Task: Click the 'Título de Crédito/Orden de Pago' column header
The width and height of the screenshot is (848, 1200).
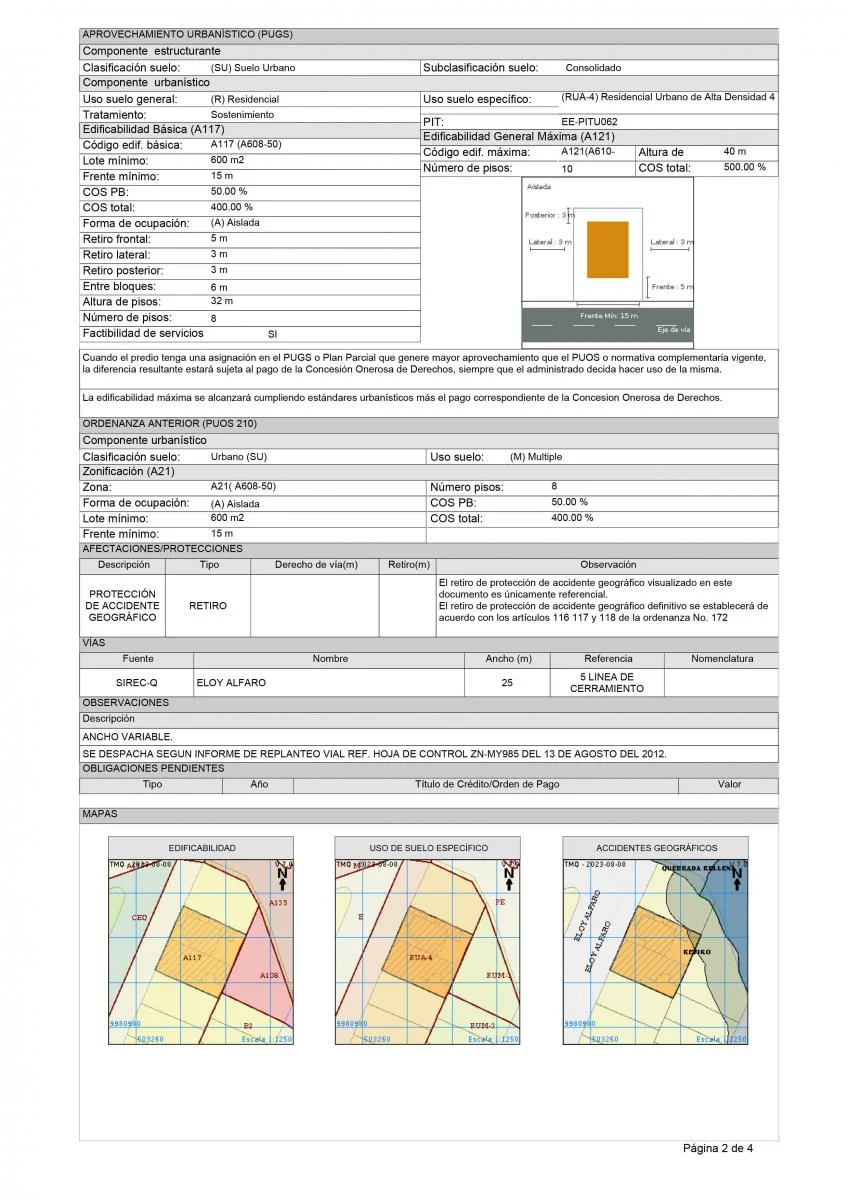Action: [487, 785]
